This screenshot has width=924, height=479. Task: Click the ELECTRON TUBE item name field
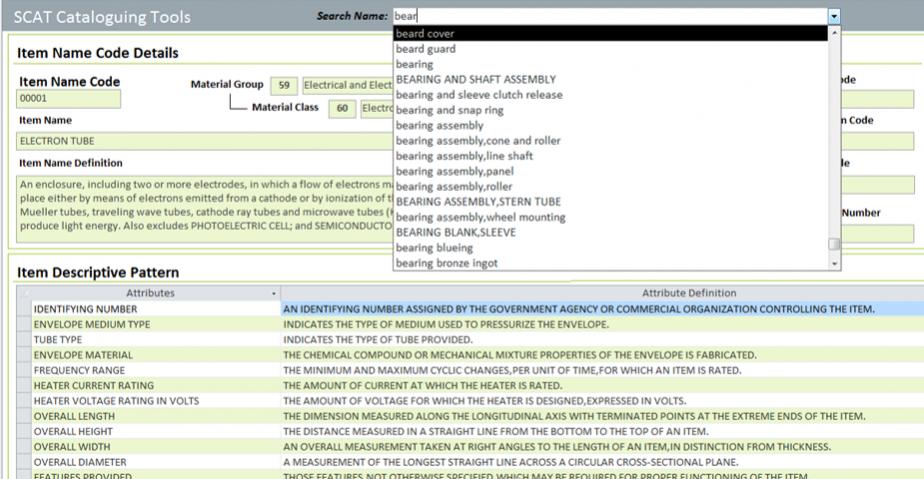[x=200, y=141]
